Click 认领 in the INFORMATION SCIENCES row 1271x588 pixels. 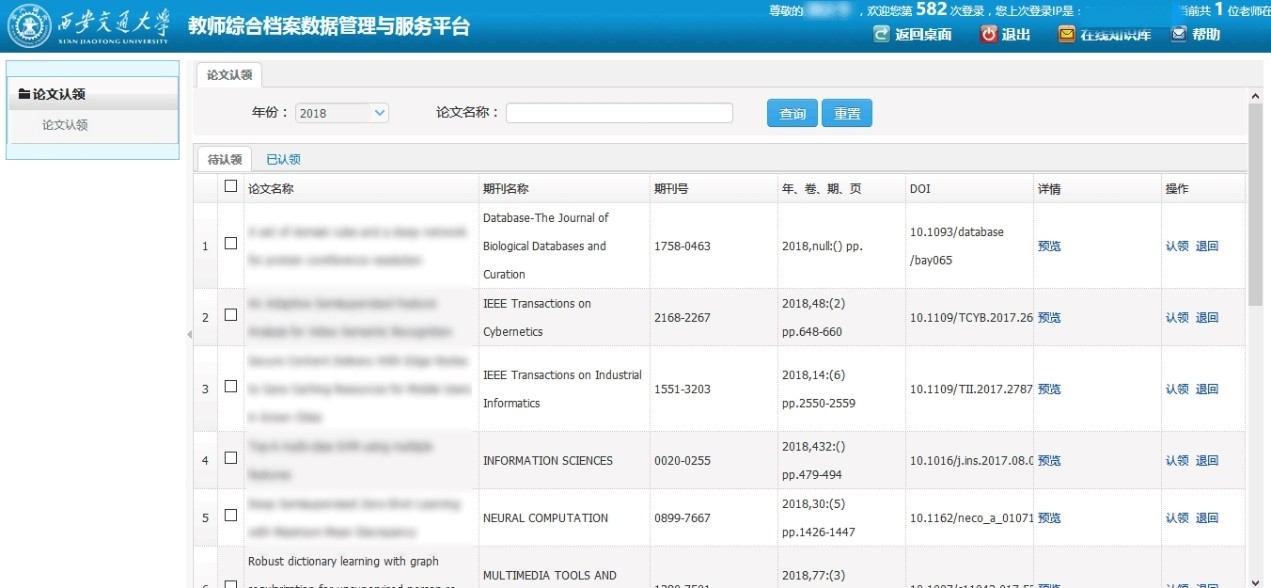[1177, 461]
